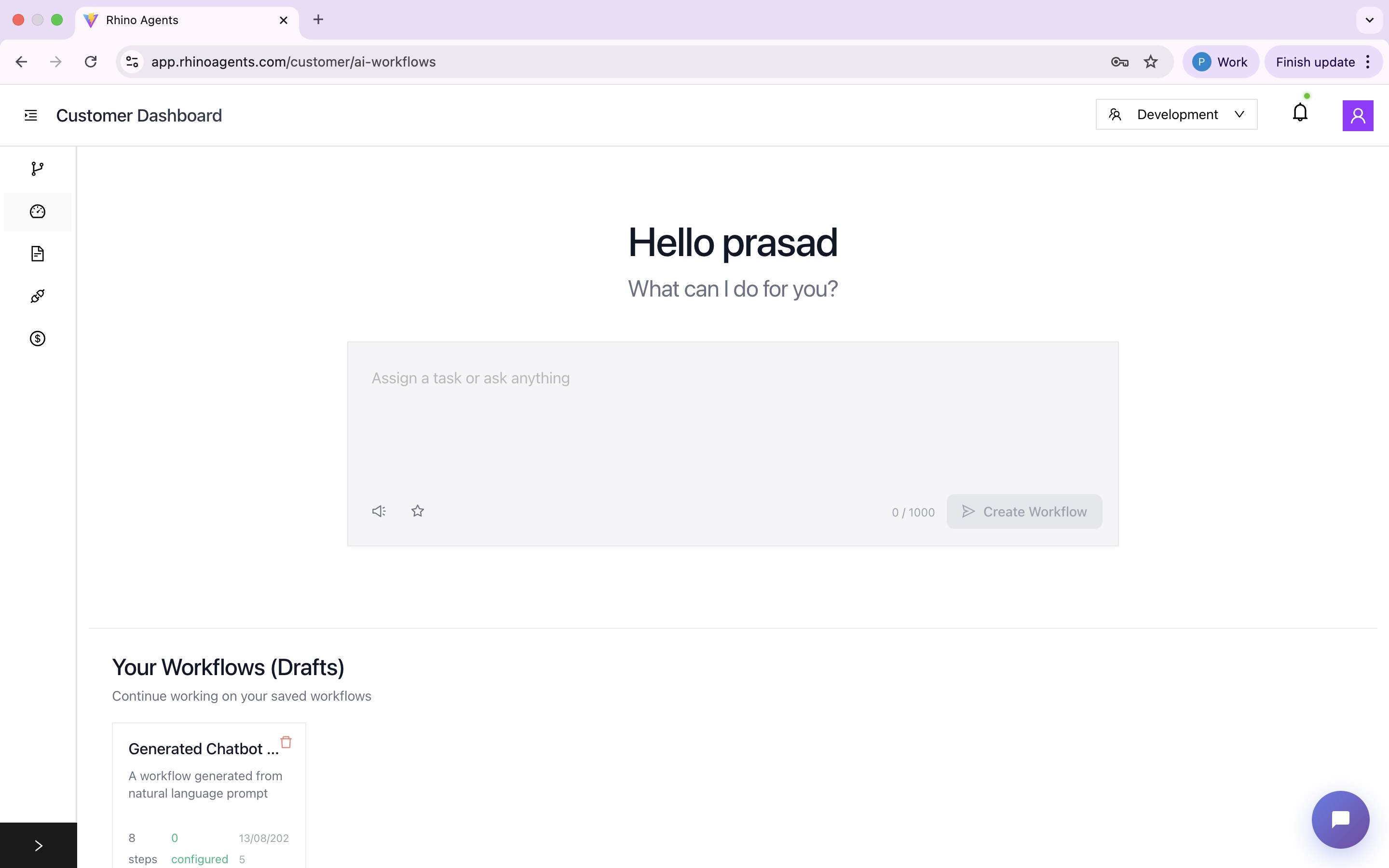Expand the browser profile options chevron

tap(1370, 19)
